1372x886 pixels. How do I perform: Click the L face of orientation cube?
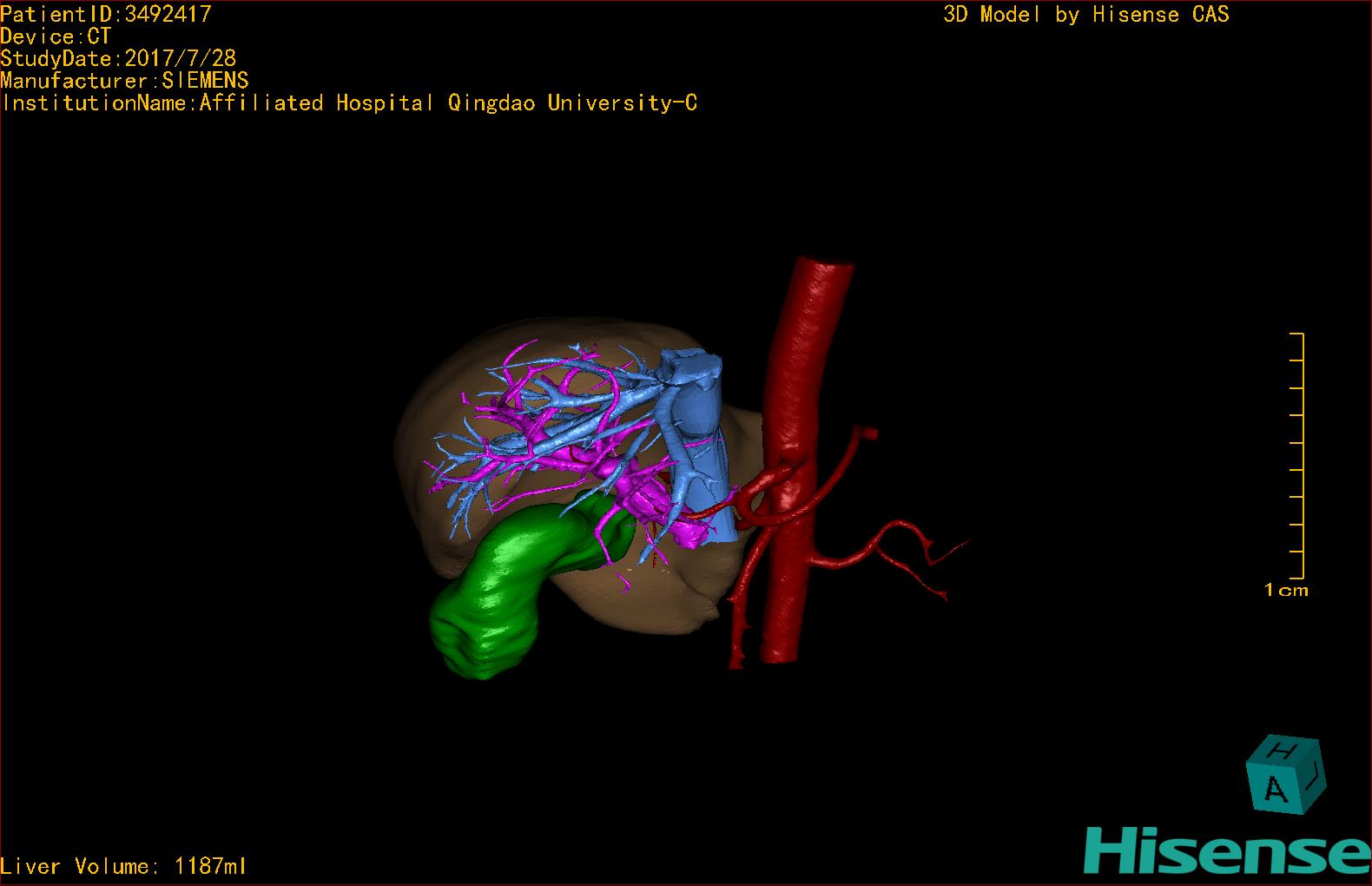pos(1315,771)
